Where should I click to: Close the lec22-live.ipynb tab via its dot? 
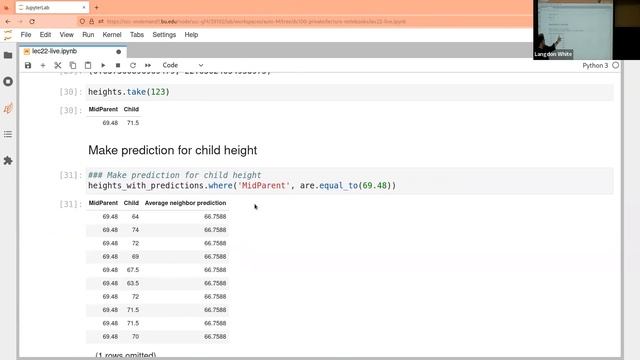118,52
